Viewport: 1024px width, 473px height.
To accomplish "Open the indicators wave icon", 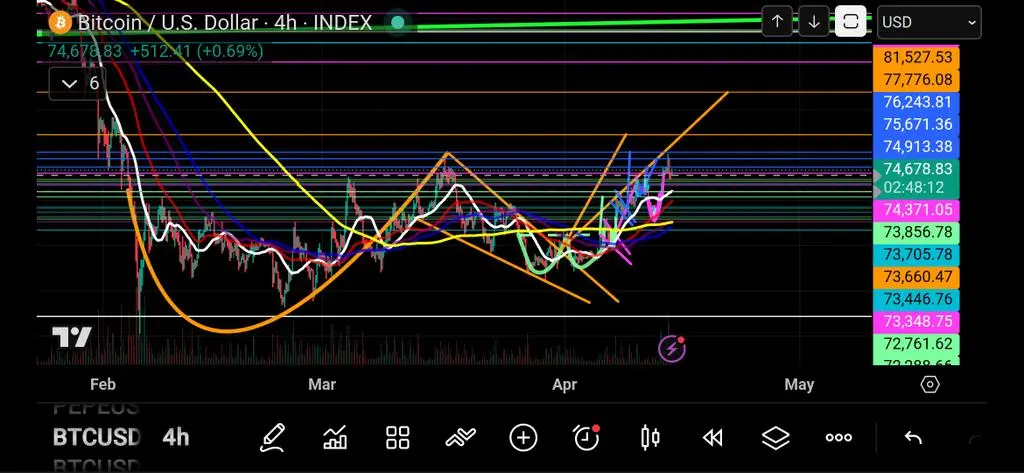I will [x=460, y=438].
